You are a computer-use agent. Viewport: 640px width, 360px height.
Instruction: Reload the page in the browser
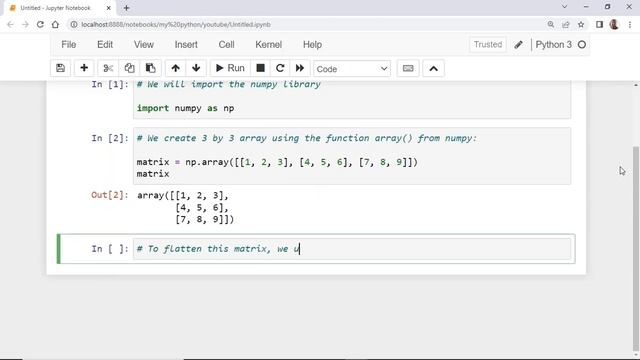tap(40, 24)
